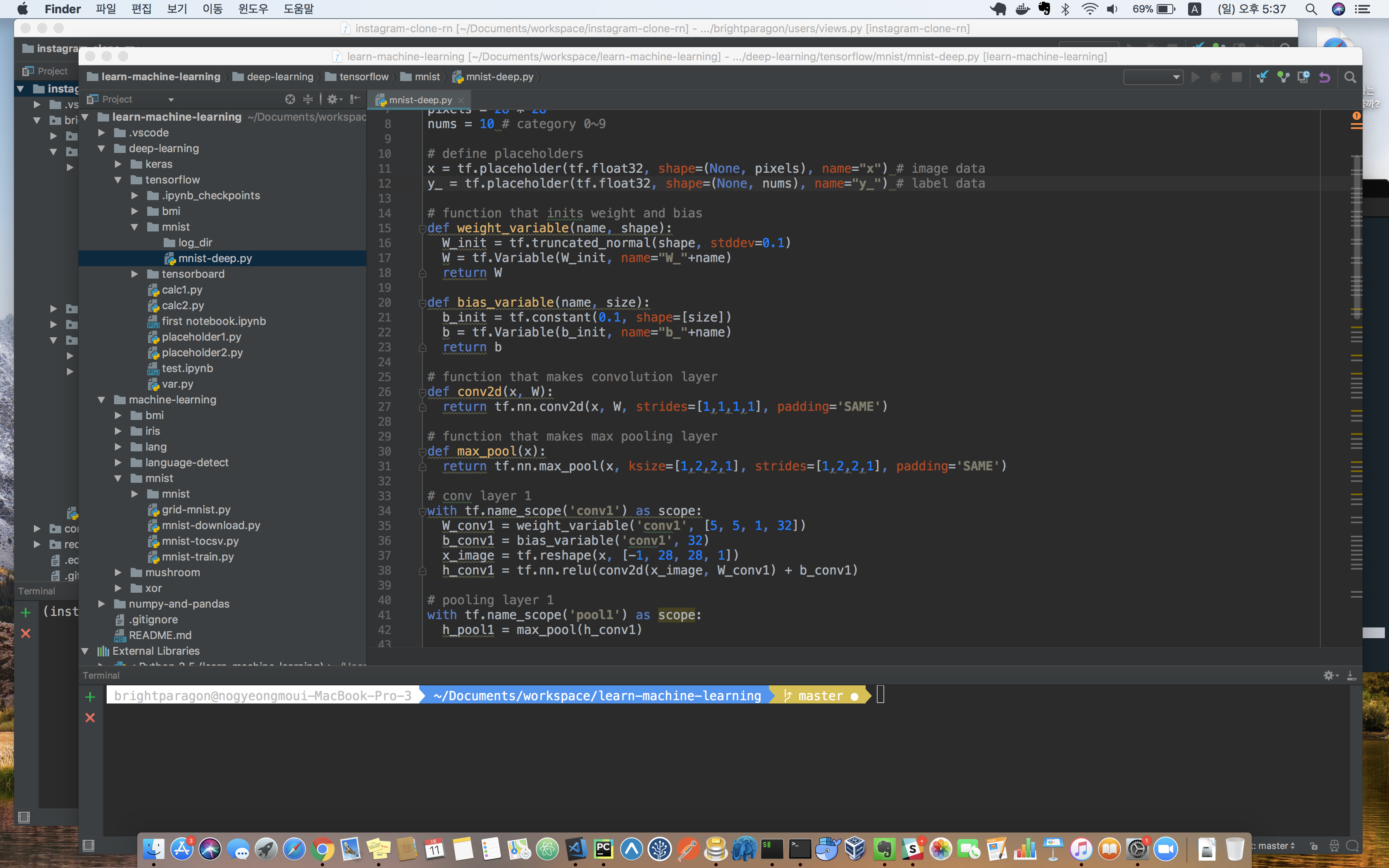Viewport: 1389px width, 868px height.
Task: Click tensorflow in the breadcrumb bar
Action: (x=363, y=76)
